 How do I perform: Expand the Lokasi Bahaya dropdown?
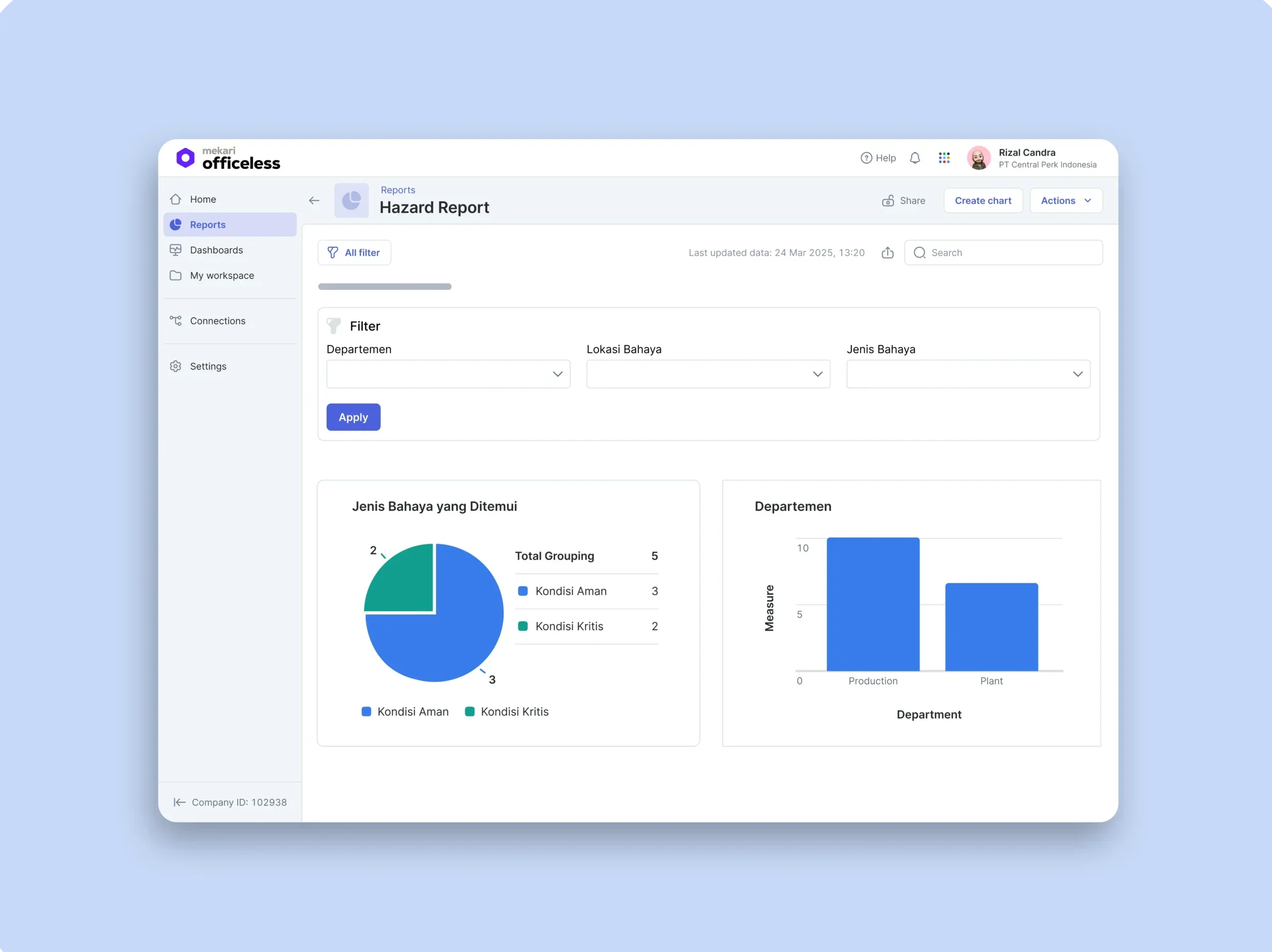[708, 374]
